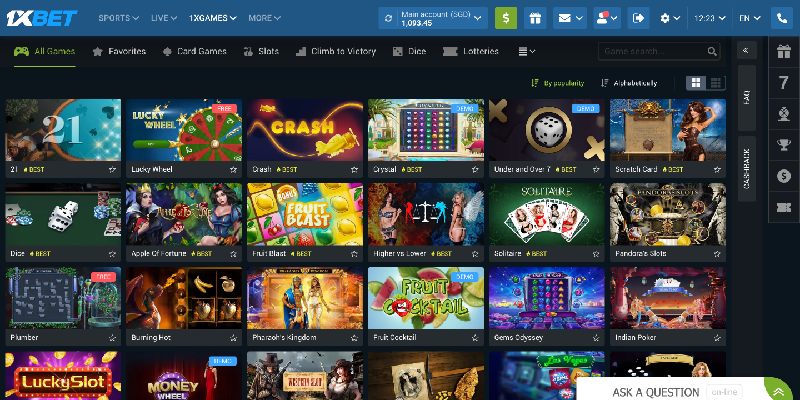This screenshot has width=800, height=400.
Task: Expand the settings gear dropdown
Action: pos(670,18)
